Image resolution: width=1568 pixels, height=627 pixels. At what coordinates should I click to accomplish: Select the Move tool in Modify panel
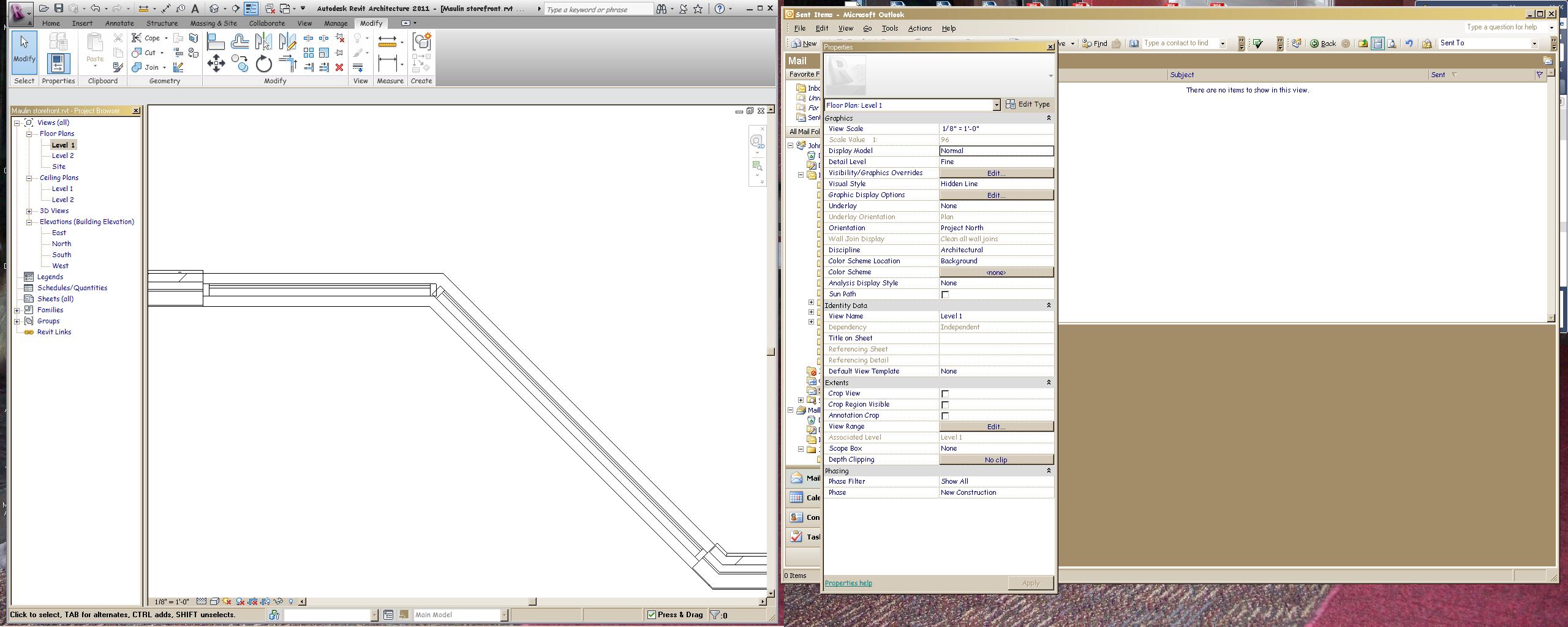coord(216,64)
